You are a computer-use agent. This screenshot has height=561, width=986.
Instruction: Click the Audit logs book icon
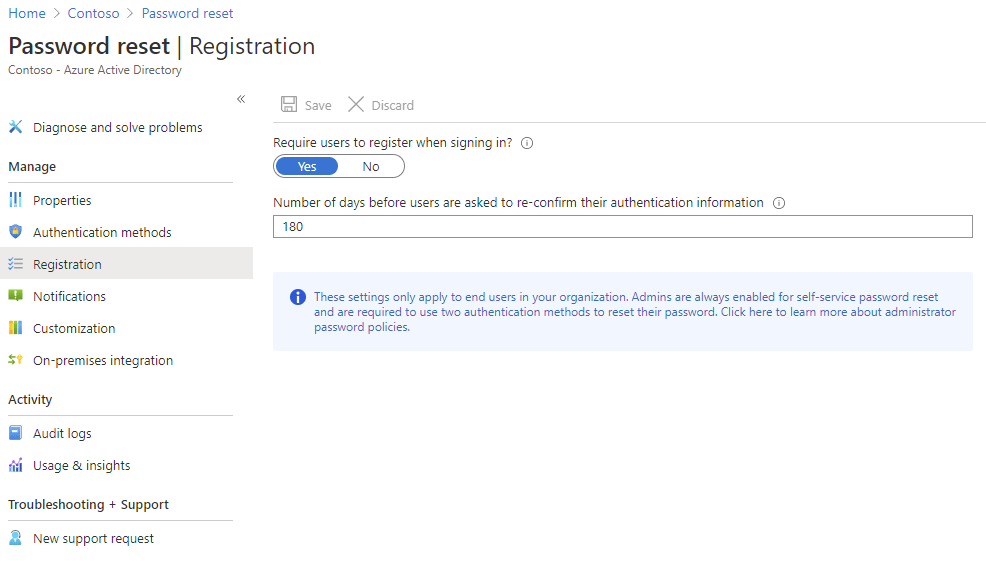(x=15, y=433)
